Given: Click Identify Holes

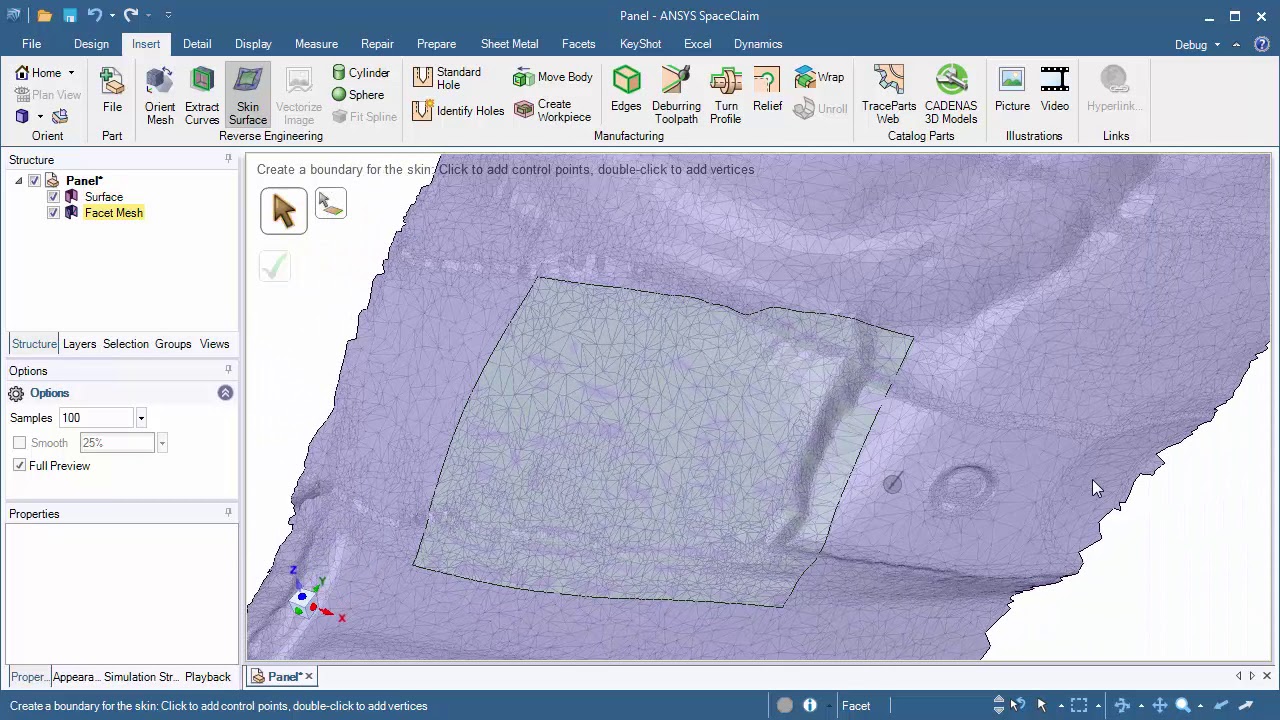Looking at the screenshot, I should pos(458,111).
